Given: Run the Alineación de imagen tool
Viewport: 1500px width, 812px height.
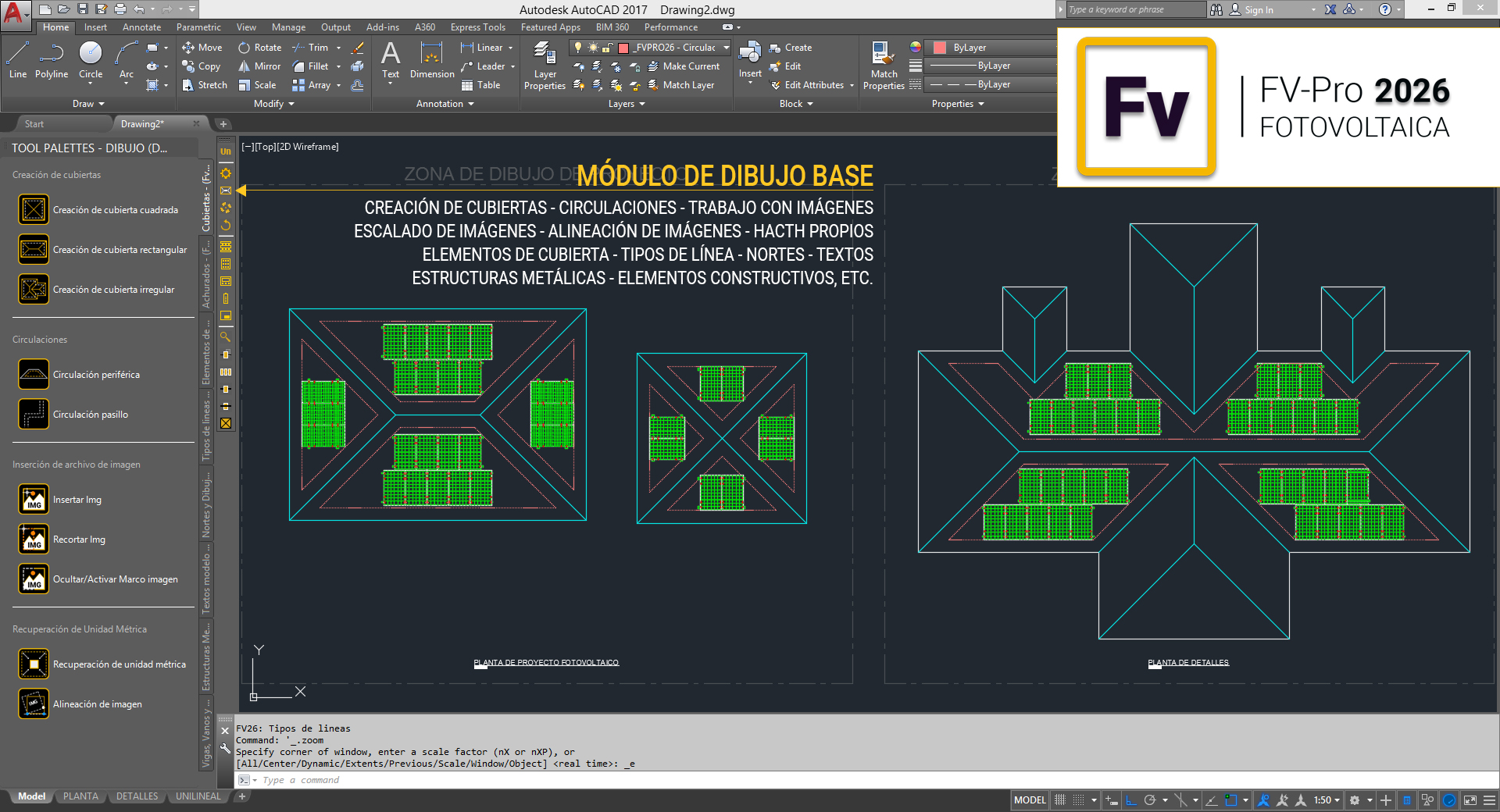Looking at the screenshot, I should [x=34, y=704].
